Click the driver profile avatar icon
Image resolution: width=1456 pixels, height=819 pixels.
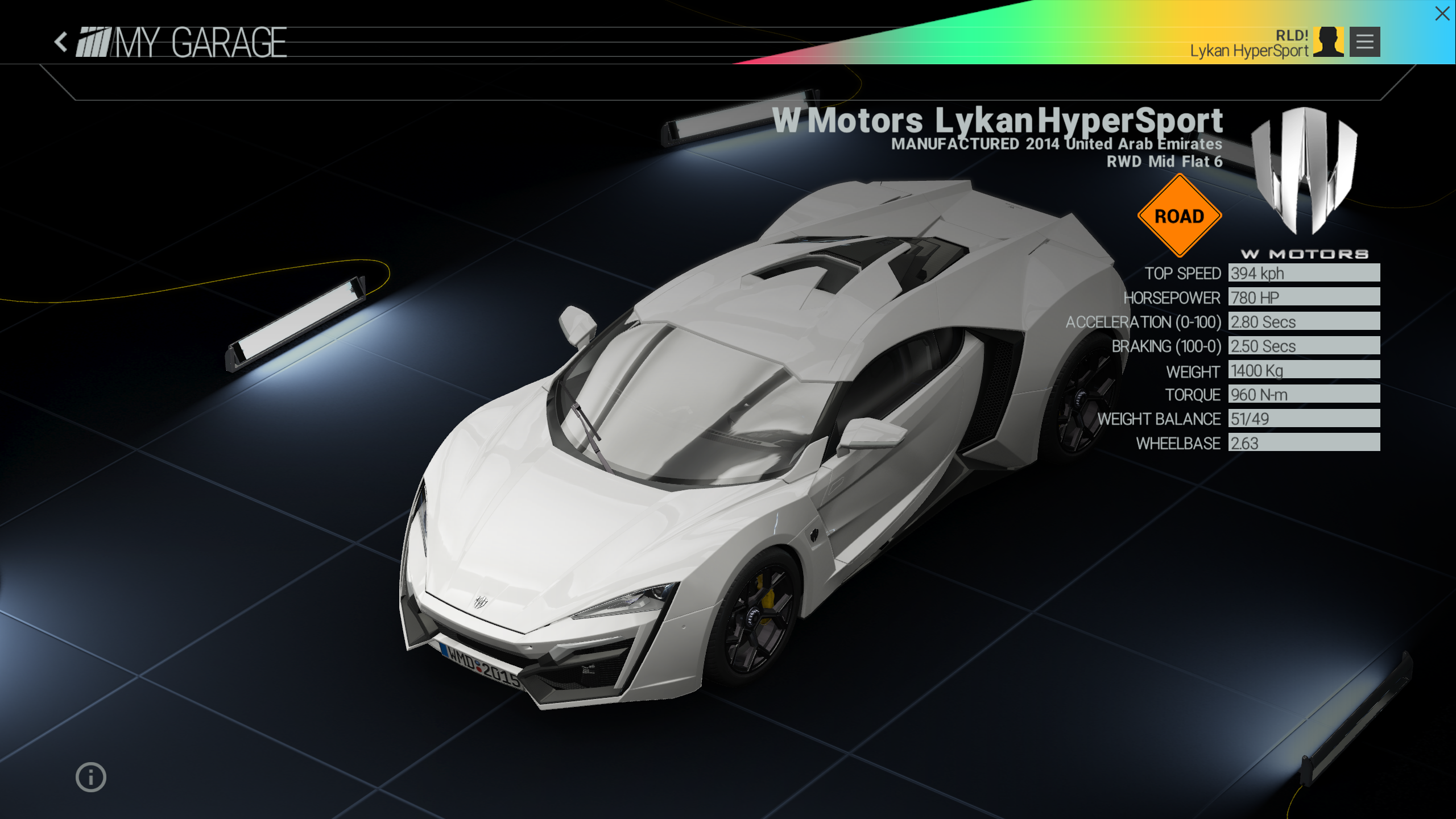click(x=1329, y=42)
